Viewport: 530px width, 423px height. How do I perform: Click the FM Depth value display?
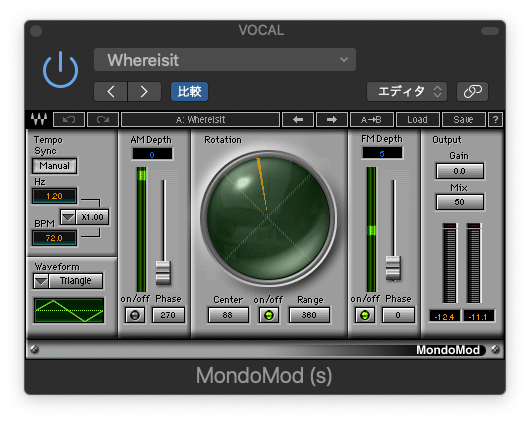pyautogui.click(x=382, y=154)
